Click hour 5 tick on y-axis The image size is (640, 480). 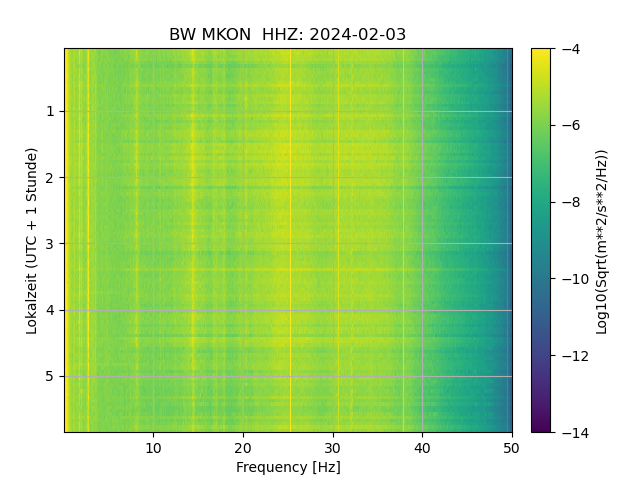point(50,376)
